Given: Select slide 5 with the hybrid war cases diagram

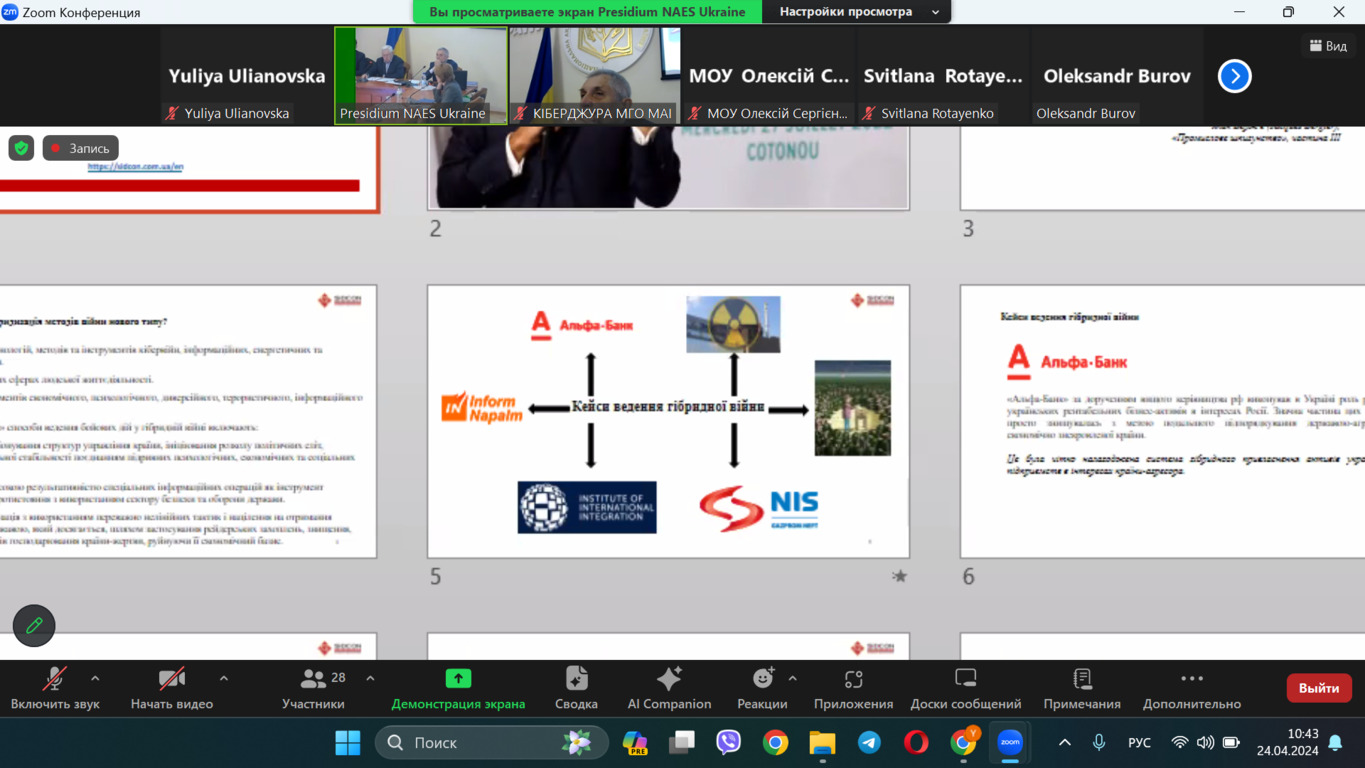Looking at the screenshot, I should (x=668, y=421).
